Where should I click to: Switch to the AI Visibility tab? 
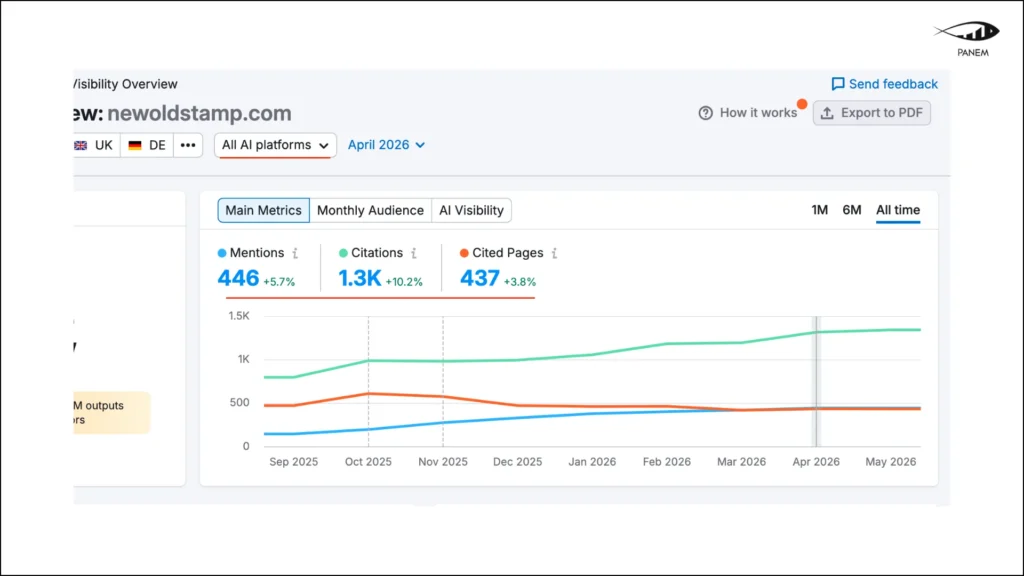pyautogui.click(x=471, y=210)
